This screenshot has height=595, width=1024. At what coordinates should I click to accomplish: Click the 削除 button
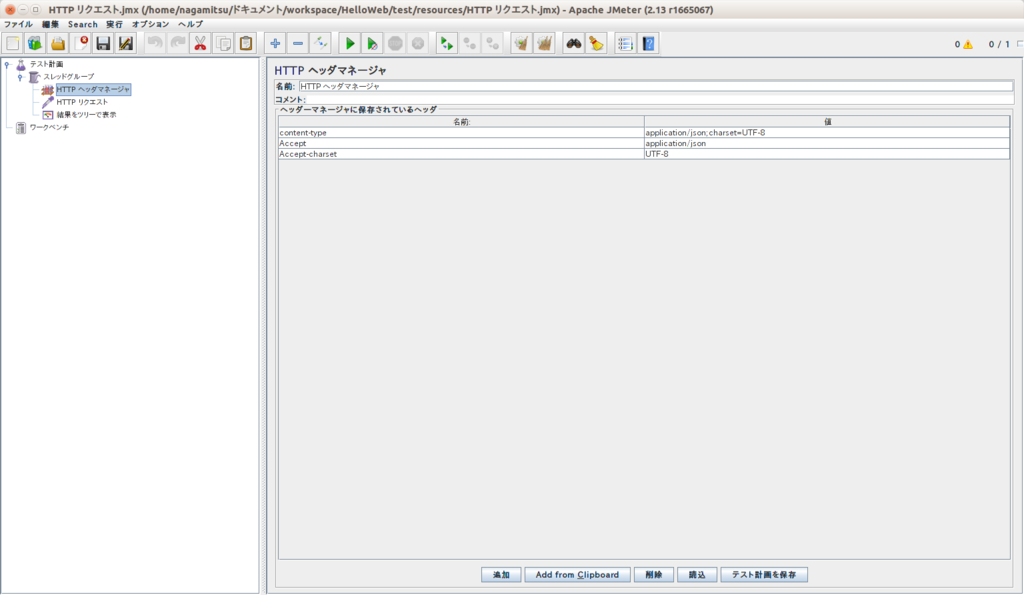654,575
